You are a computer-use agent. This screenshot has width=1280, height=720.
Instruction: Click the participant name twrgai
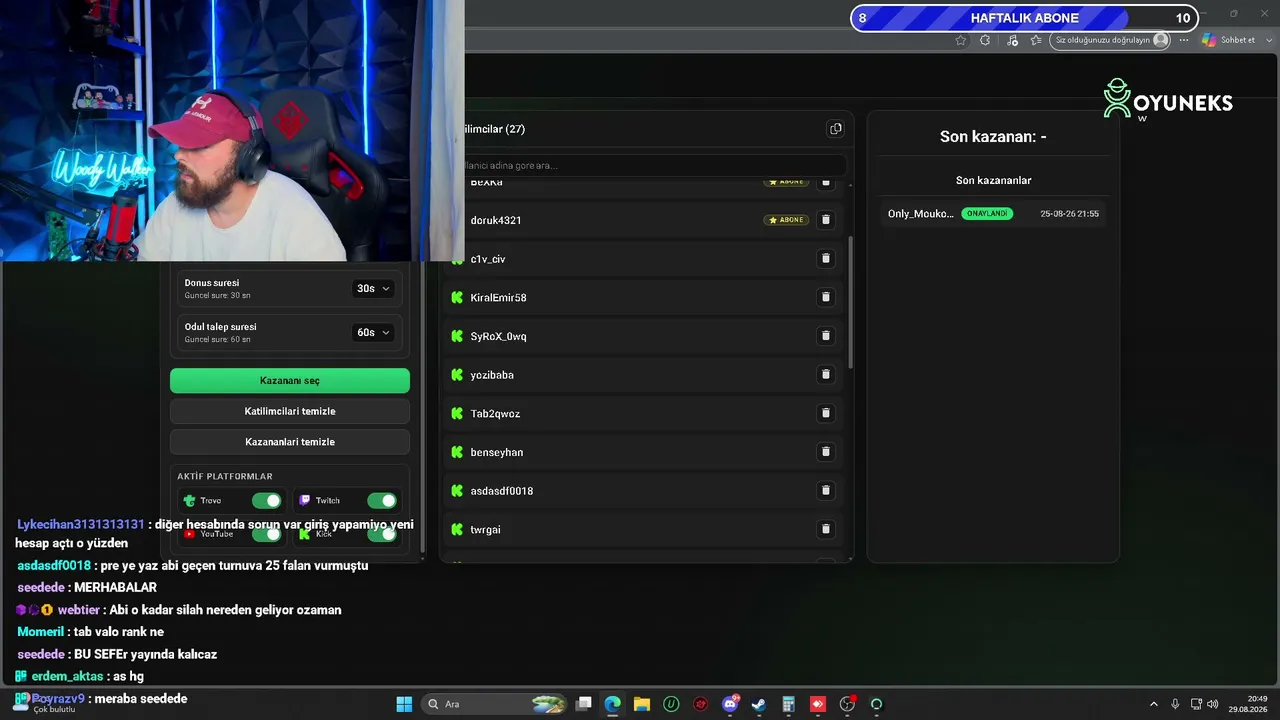tap(485, 530)
